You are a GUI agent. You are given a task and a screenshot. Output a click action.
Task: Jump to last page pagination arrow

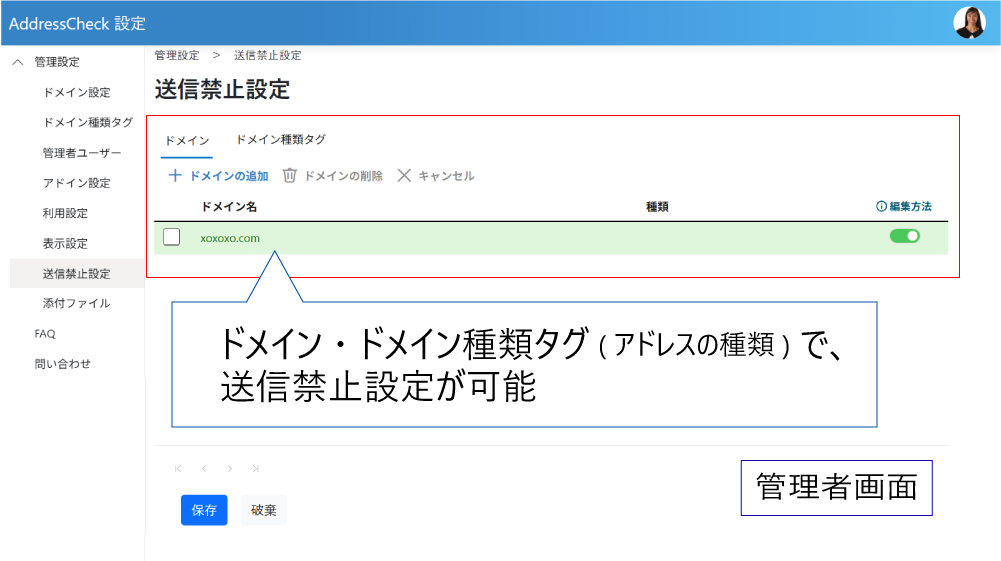[x=256, y=468]
